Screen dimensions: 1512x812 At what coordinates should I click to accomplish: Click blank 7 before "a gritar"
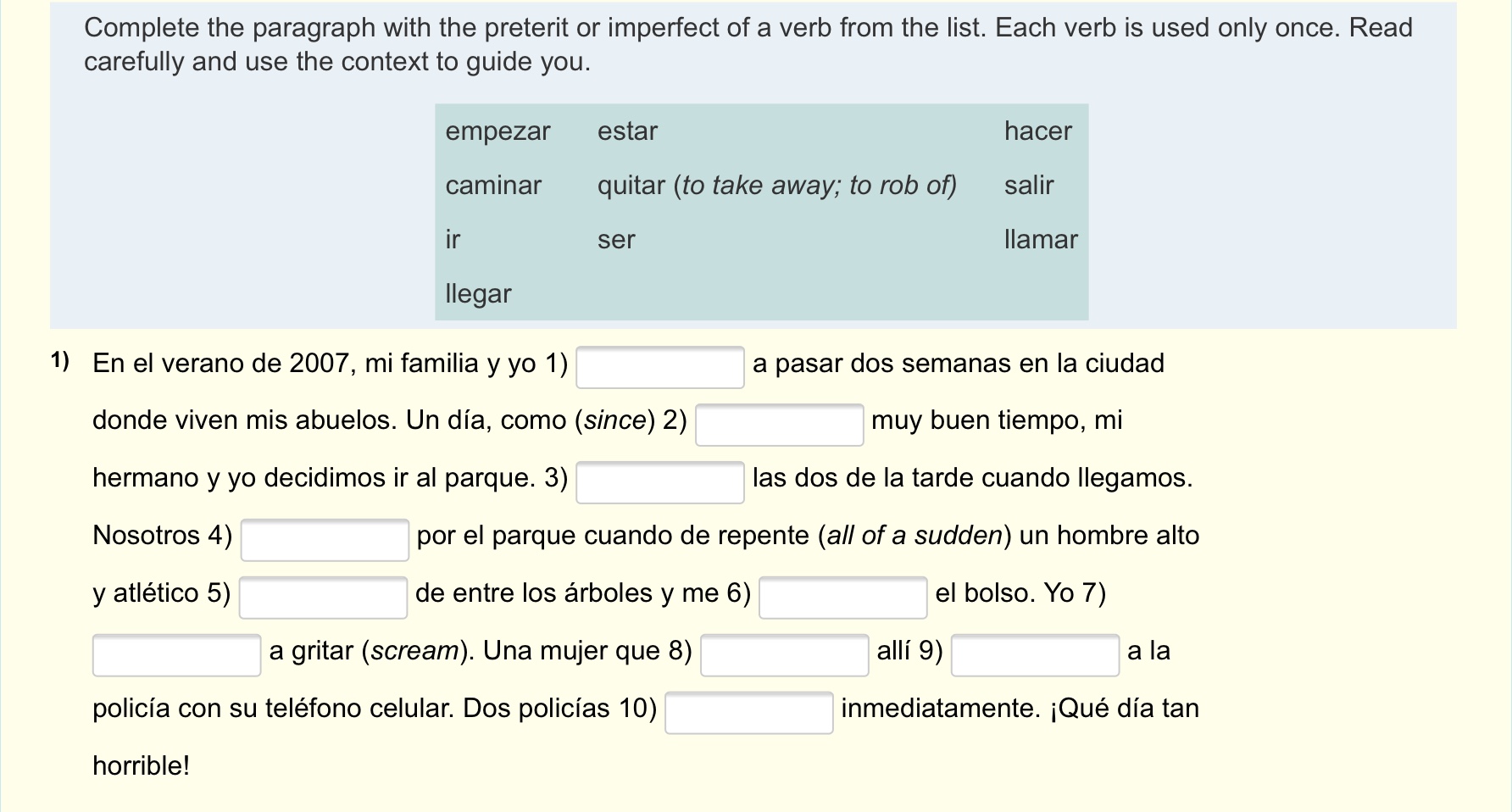click(176, 655)
